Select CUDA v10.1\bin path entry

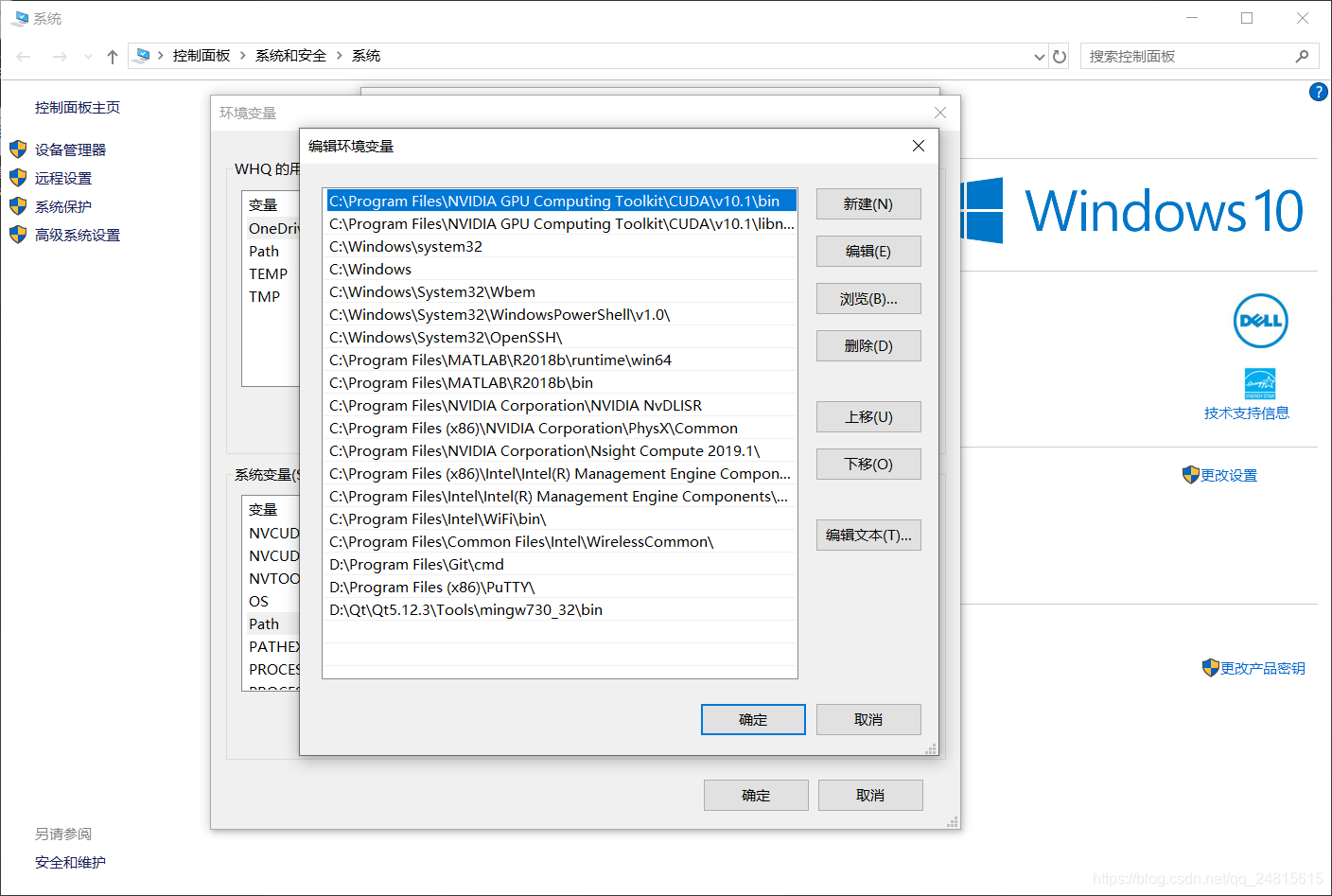pyautogui.click(x=561, y=202)
